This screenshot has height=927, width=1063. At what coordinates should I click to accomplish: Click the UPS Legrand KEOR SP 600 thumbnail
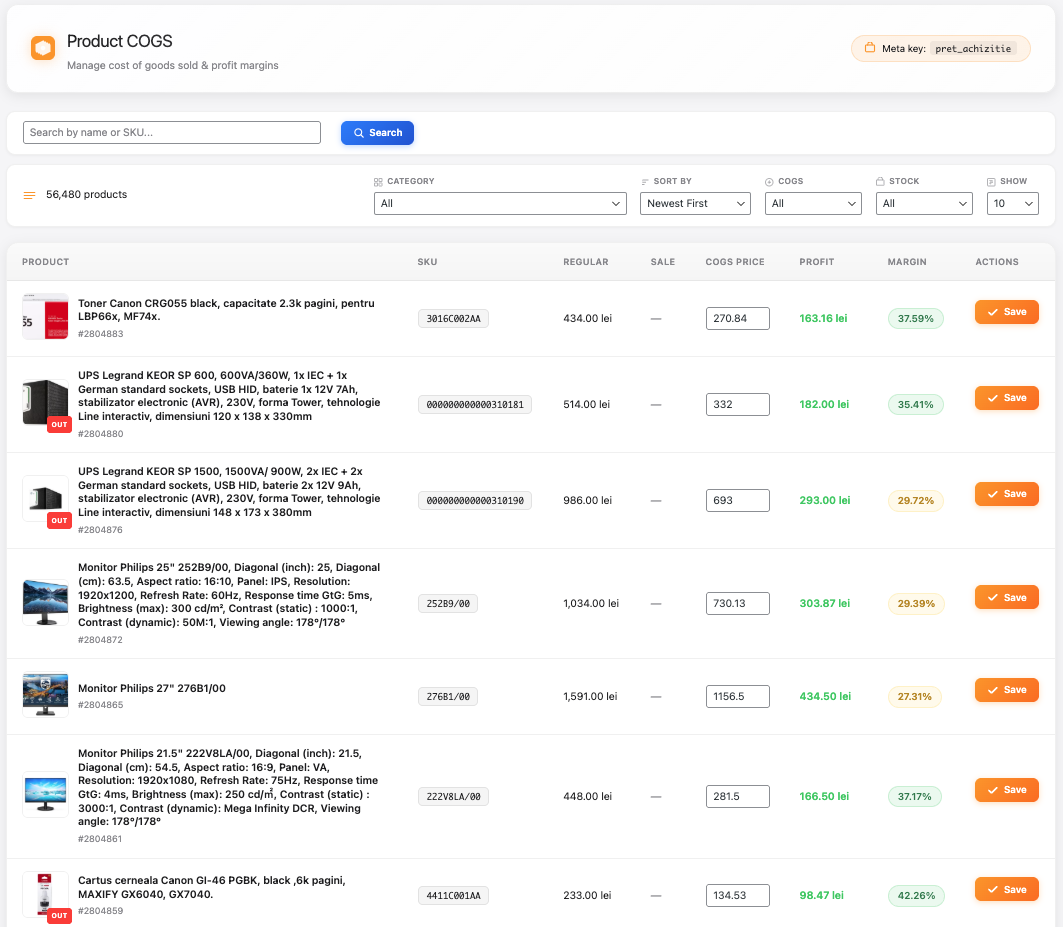(x=45, y=402)
